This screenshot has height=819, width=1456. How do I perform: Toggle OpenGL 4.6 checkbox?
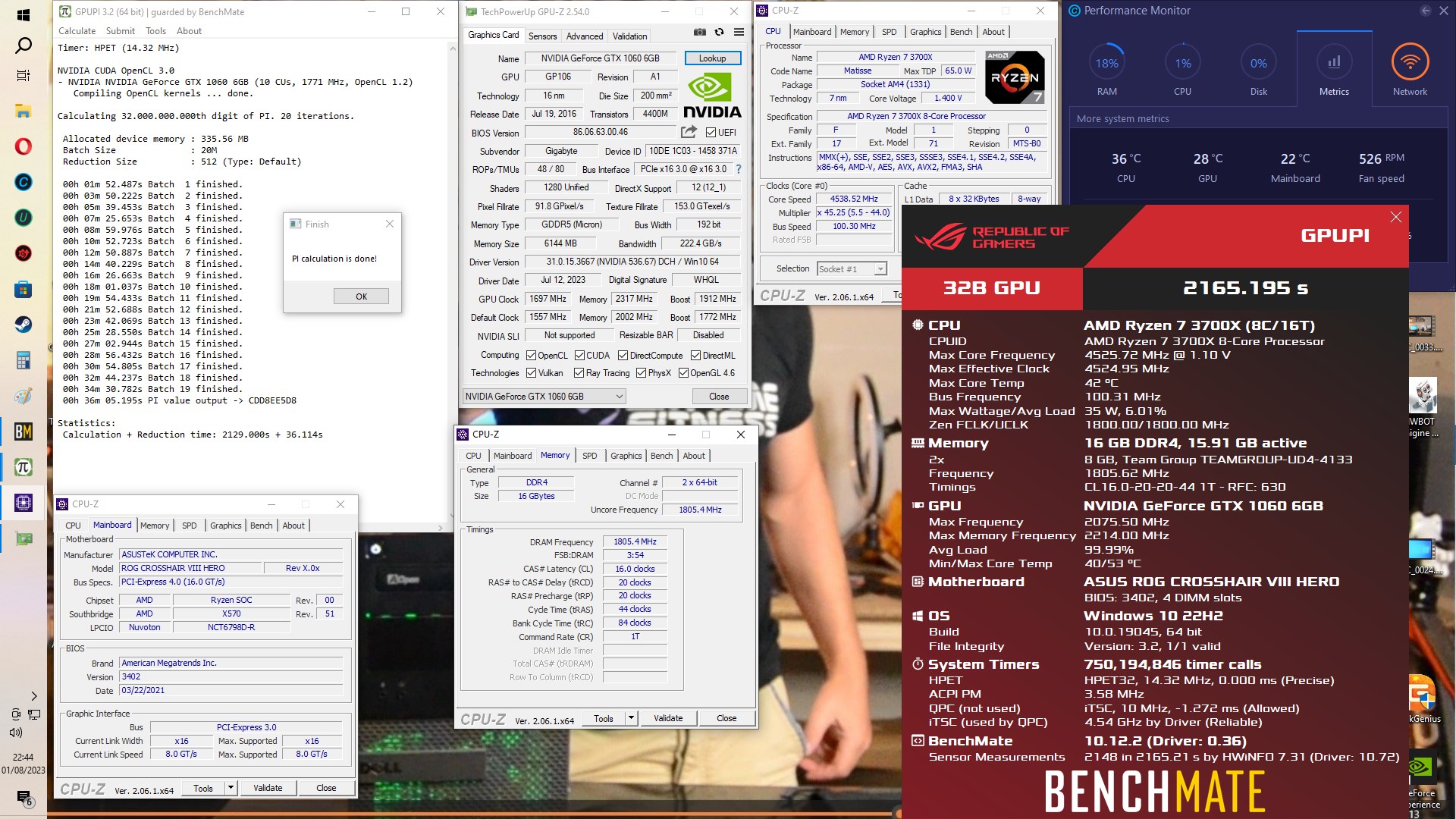pyautogui.click(x=683, y=373)
